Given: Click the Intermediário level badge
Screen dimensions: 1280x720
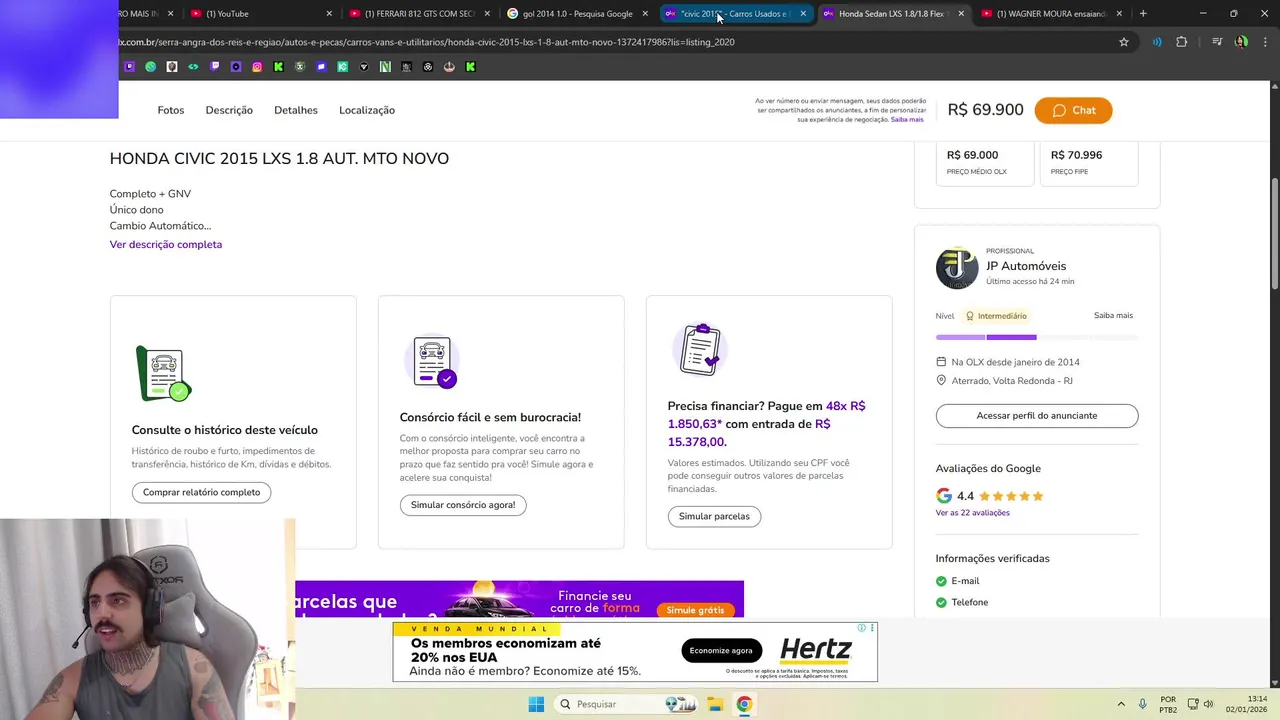Looking at the screenshot, I should pos(996,316).
